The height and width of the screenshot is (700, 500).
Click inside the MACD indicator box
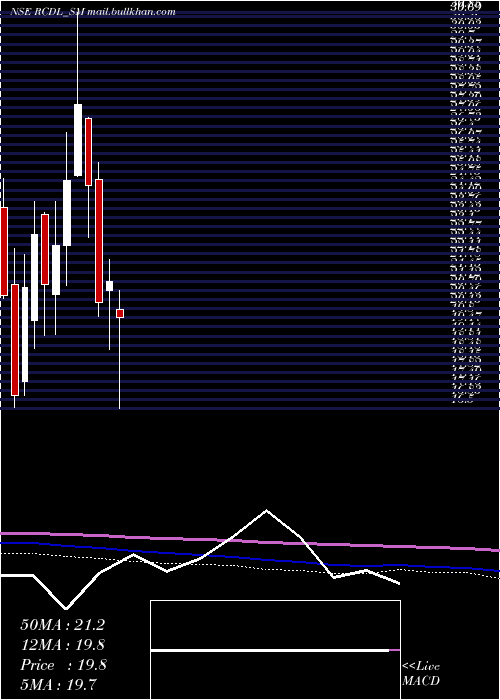[275, 650]
